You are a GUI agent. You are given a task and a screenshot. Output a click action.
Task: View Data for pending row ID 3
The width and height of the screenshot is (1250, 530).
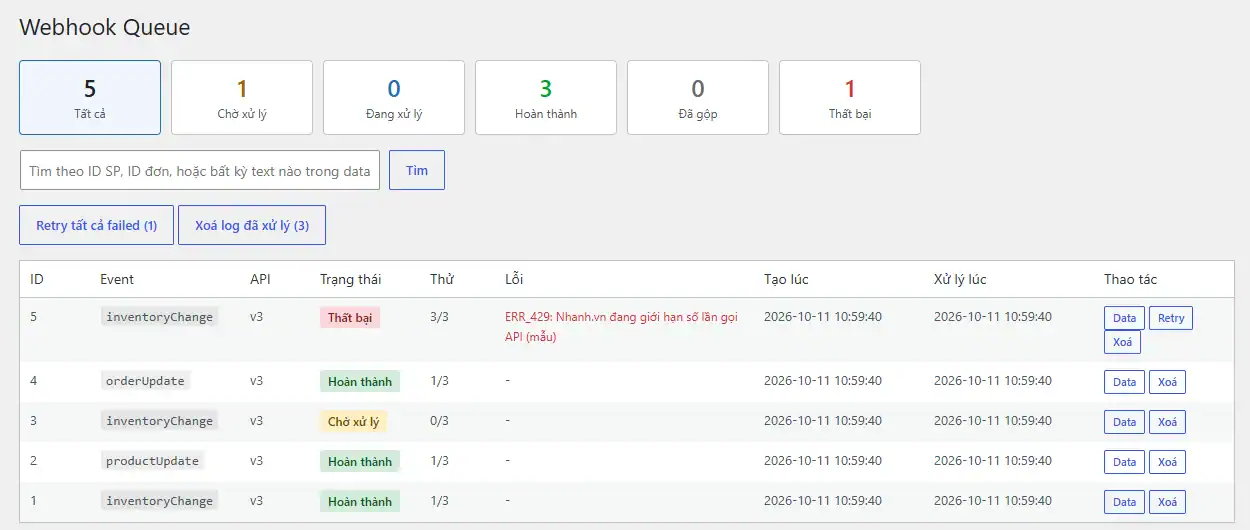(1124, 422)
